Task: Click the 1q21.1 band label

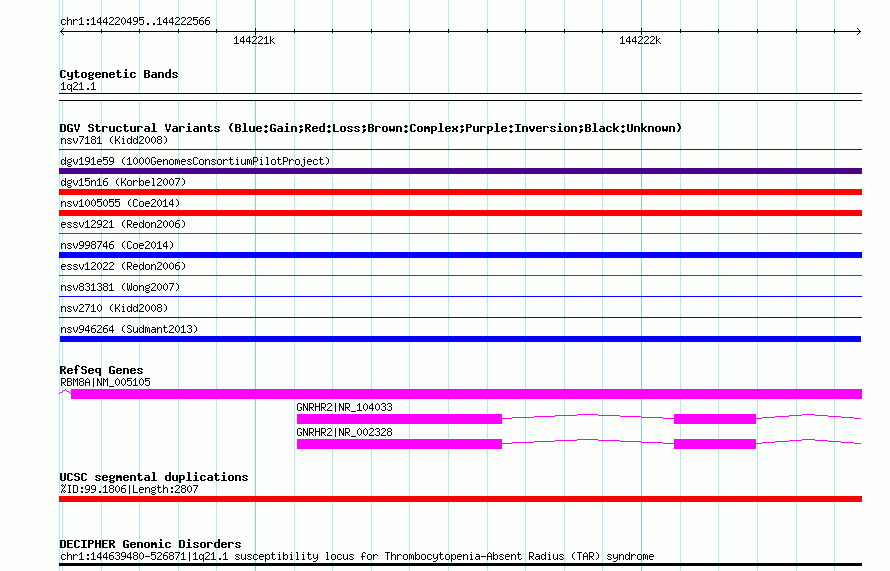Action: click(78, 86)
